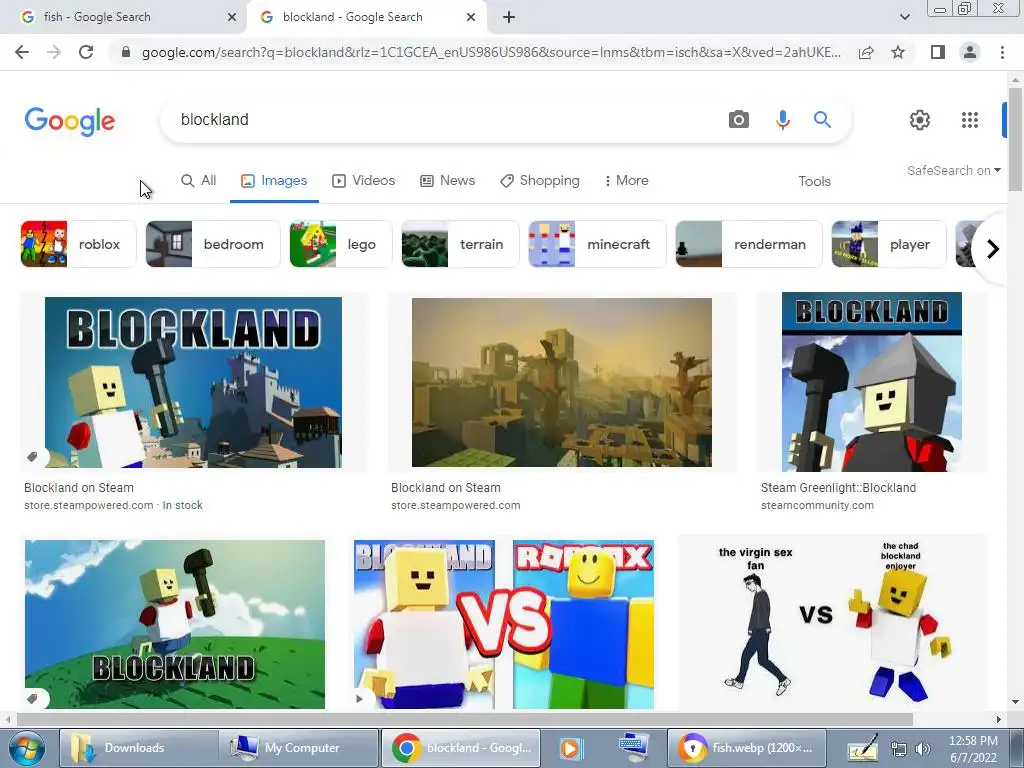The width and height of the screenshot is (1024, 768).
Task: Search by image using camera icon
Action: tap(739, 120)
